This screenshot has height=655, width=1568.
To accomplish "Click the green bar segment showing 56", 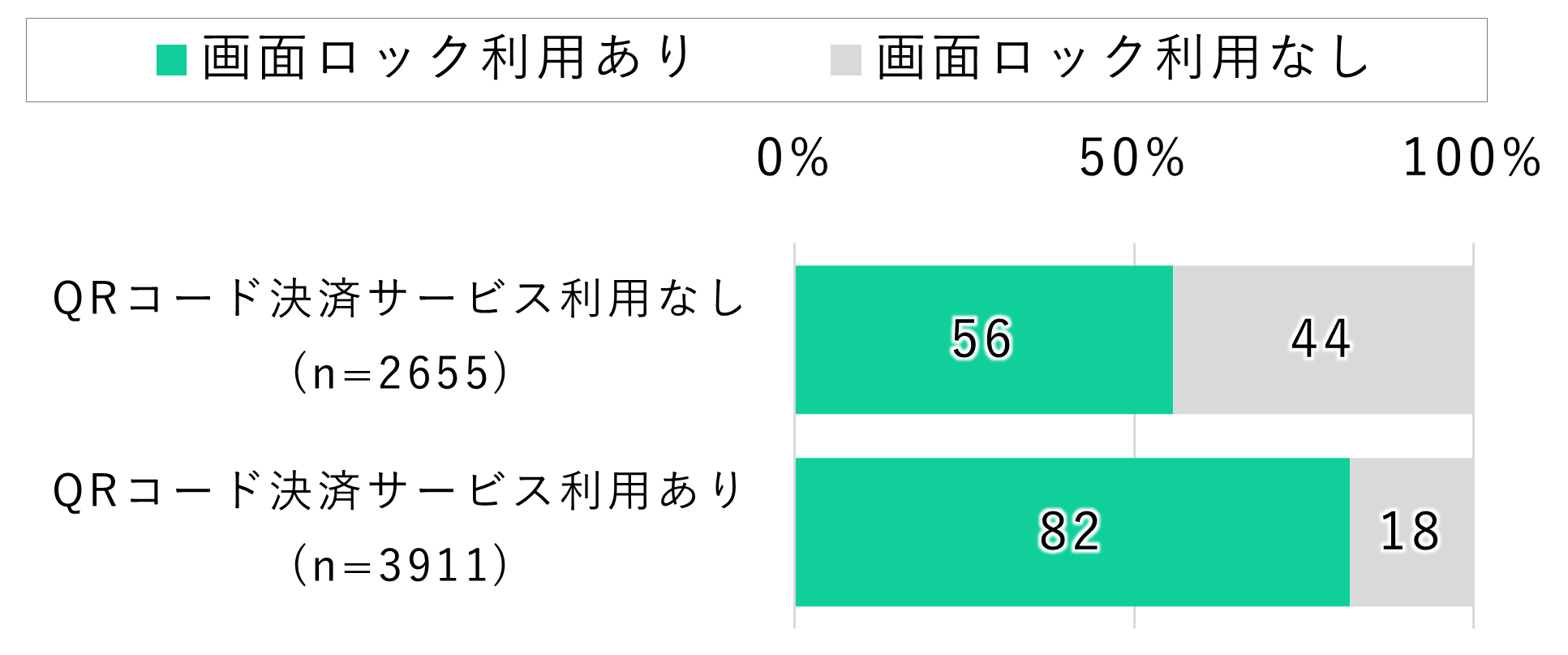I will click(x=984, y=339).
